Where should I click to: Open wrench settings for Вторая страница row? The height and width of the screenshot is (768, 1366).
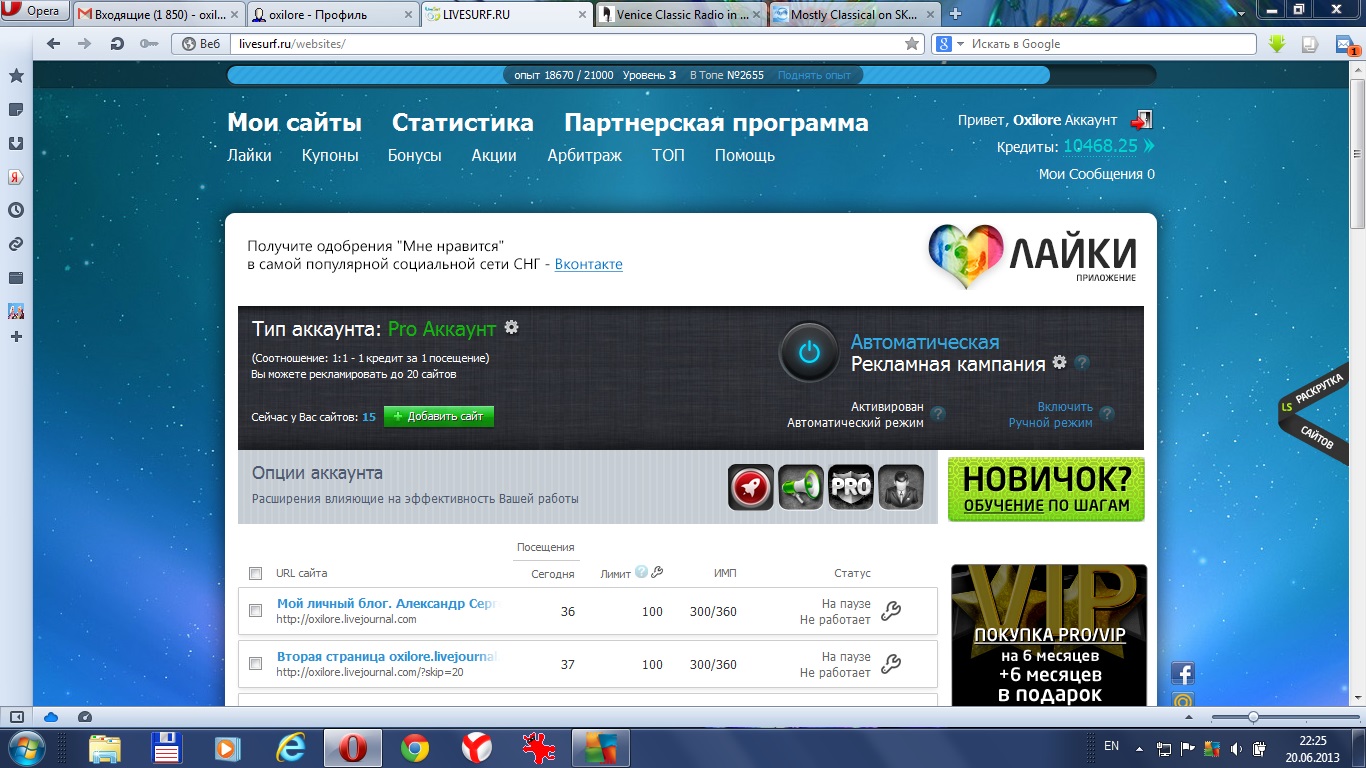click(x=891, y=664)
